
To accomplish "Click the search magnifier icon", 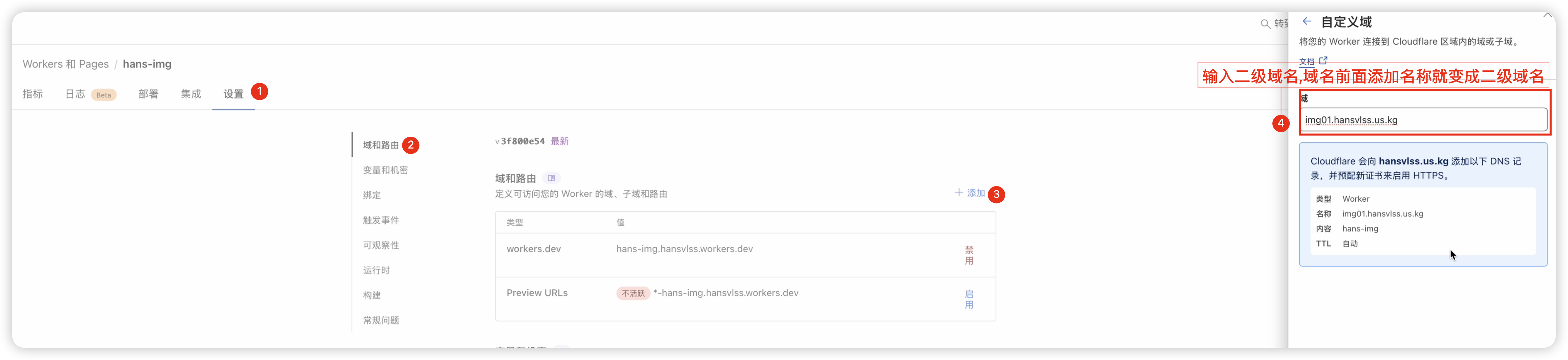I will click(x=1265, y=24).
